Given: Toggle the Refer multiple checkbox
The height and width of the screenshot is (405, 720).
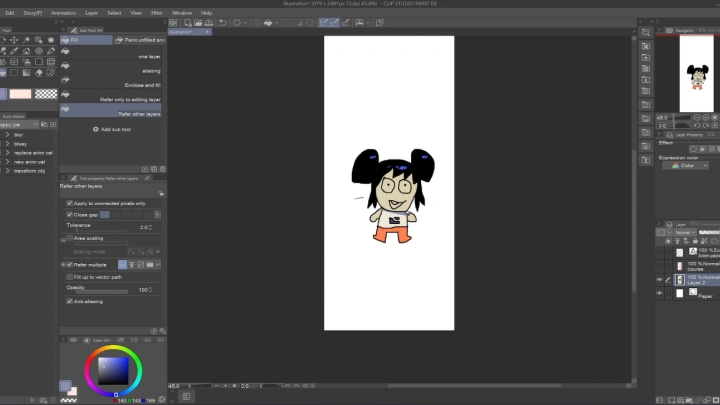Looking at the screenshot, I should click(x=70, y=264).
